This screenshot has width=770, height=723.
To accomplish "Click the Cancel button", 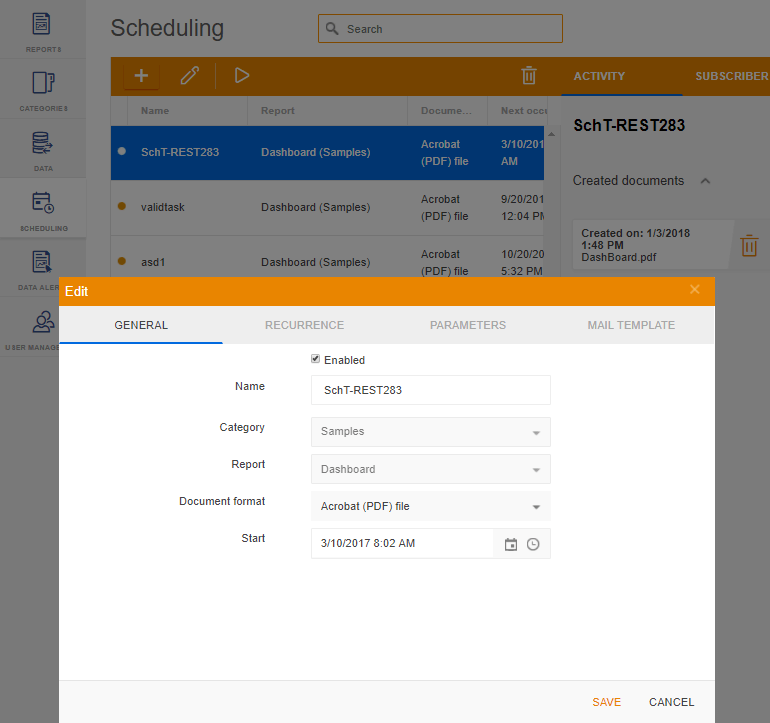I will pyautogui.click(x=671, y=702).
